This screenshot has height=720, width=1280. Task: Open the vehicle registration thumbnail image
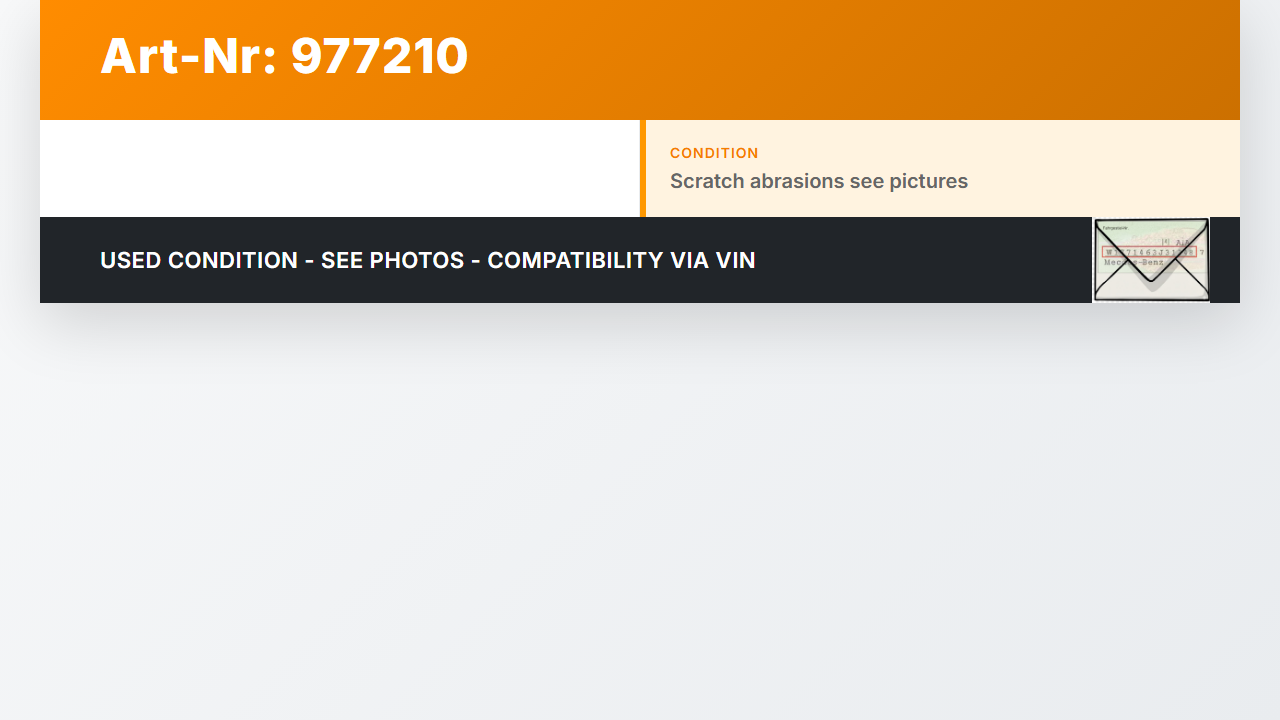(1151, 260)
